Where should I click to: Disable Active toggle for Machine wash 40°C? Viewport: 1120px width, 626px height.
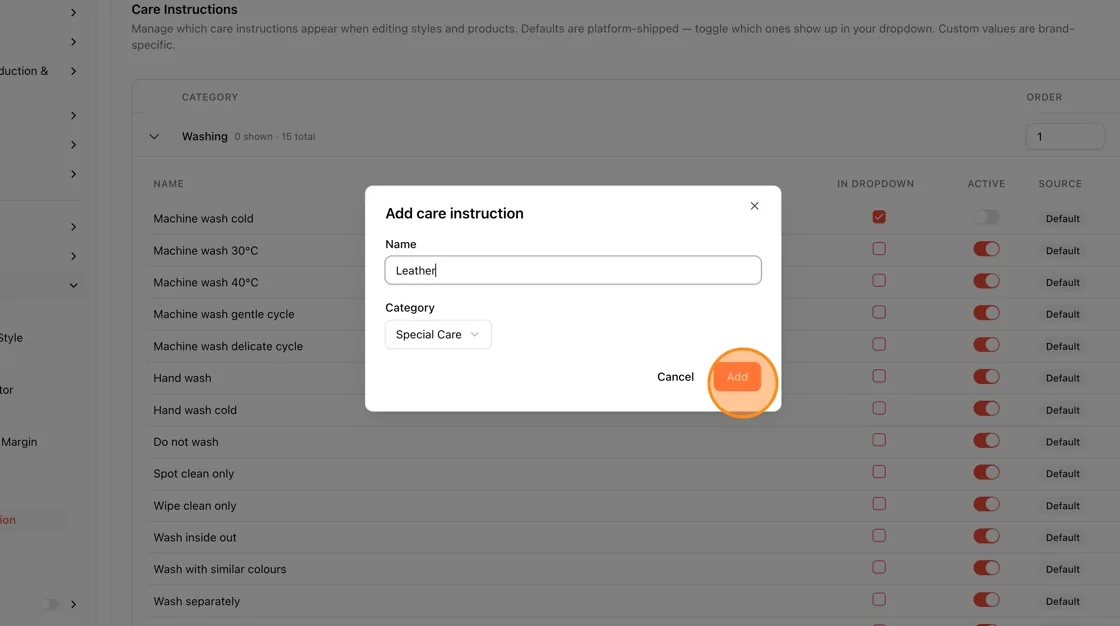986,281
